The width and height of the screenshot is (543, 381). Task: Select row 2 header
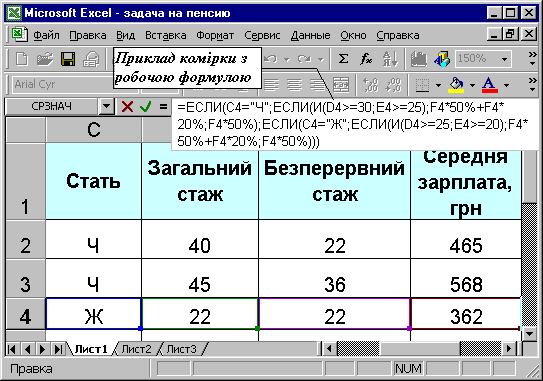coord(25,239)
